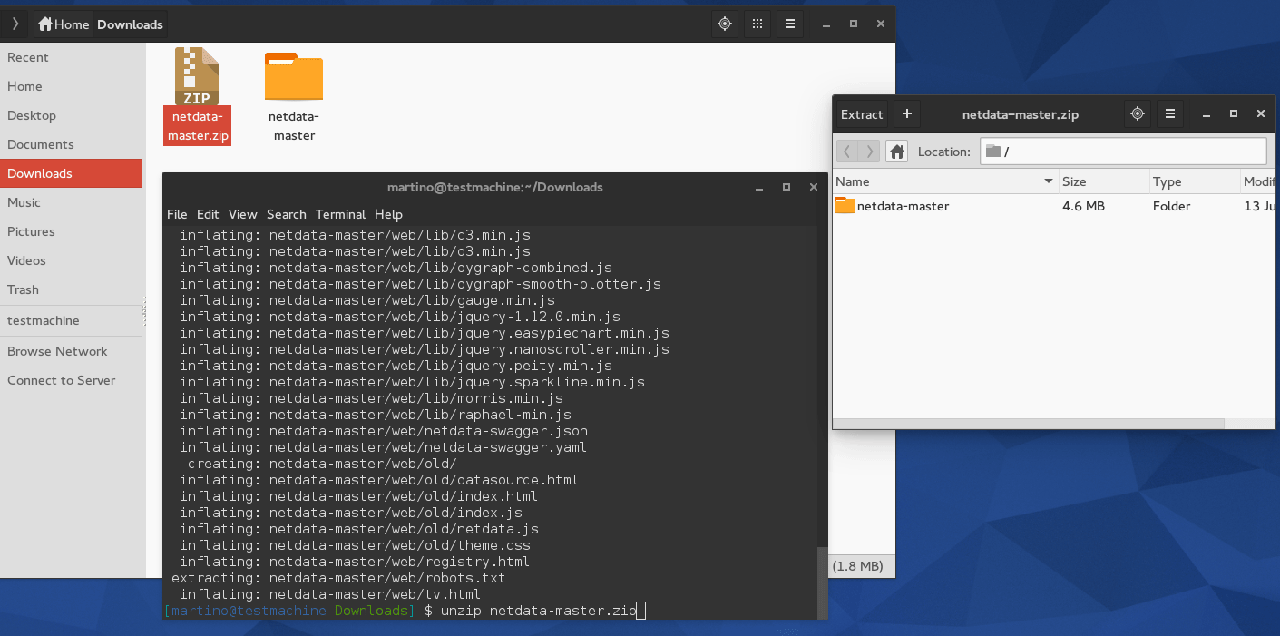Click the archive manager search icon
This screenshot has width=1280, height=636.
[1136, 114]
